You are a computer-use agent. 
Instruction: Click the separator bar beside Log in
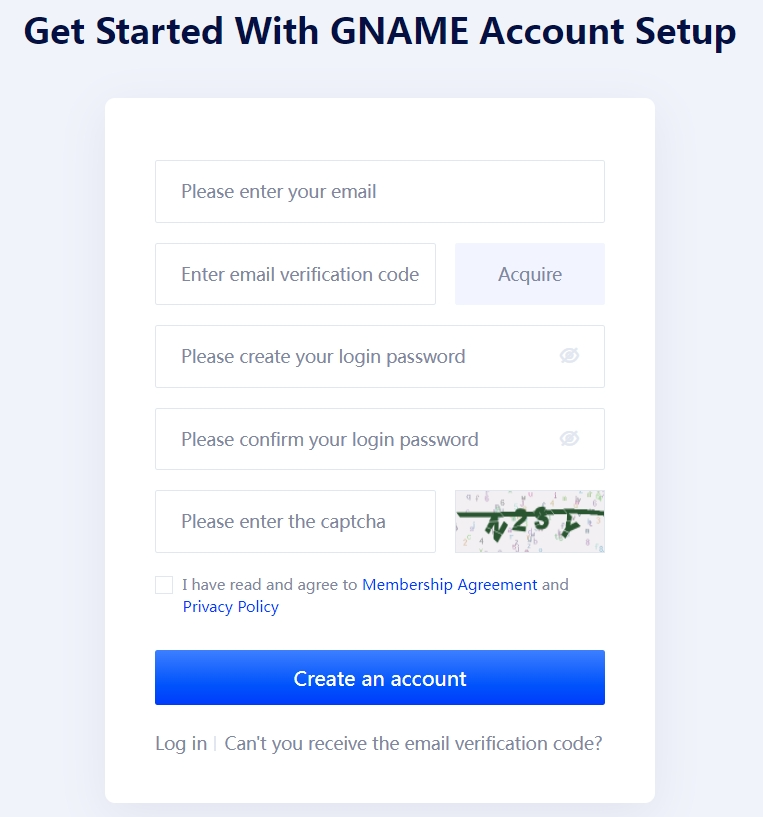pyautogui.click(x=215, y=744)
